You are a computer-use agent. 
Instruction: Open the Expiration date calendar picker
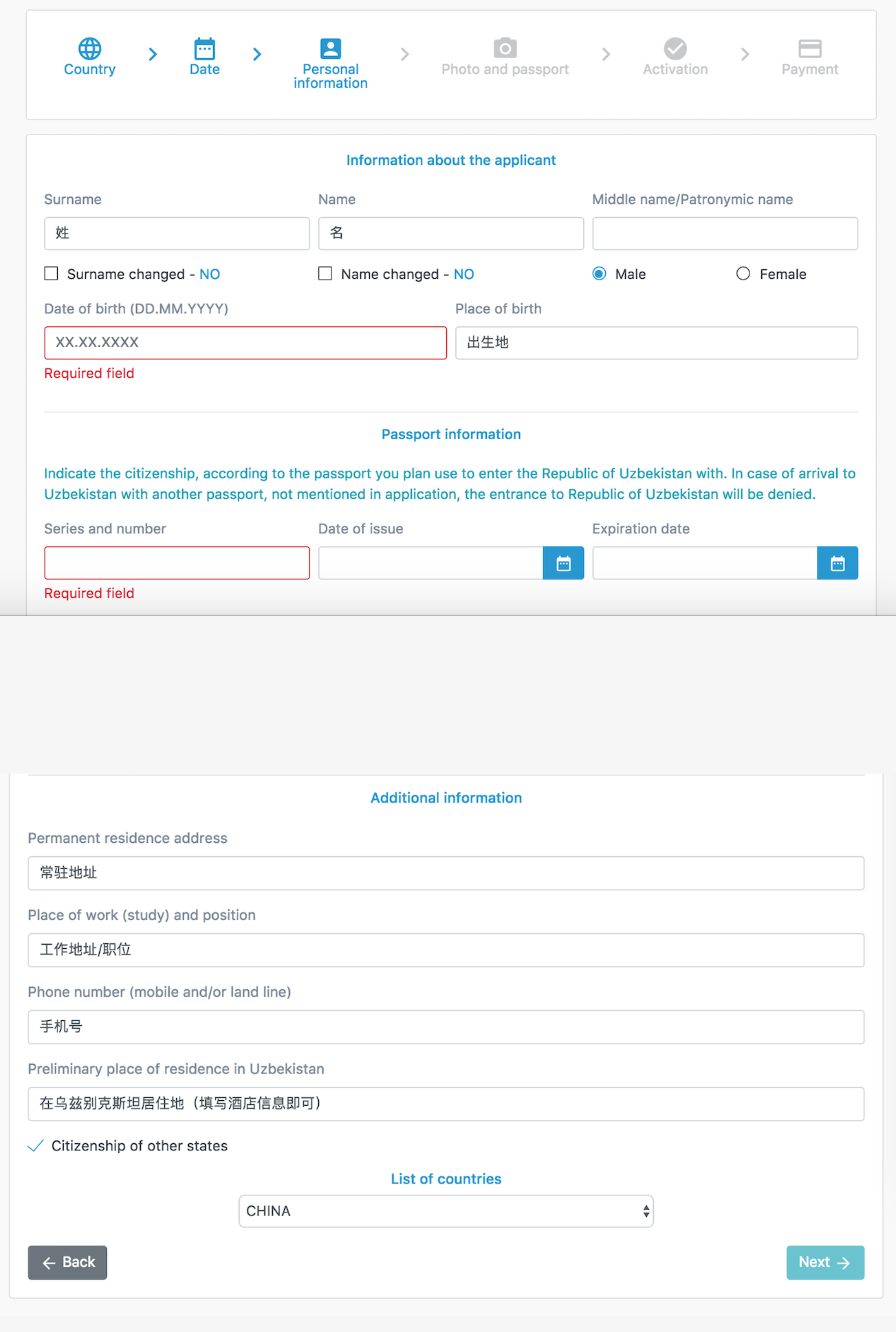[x=838, y=563]
